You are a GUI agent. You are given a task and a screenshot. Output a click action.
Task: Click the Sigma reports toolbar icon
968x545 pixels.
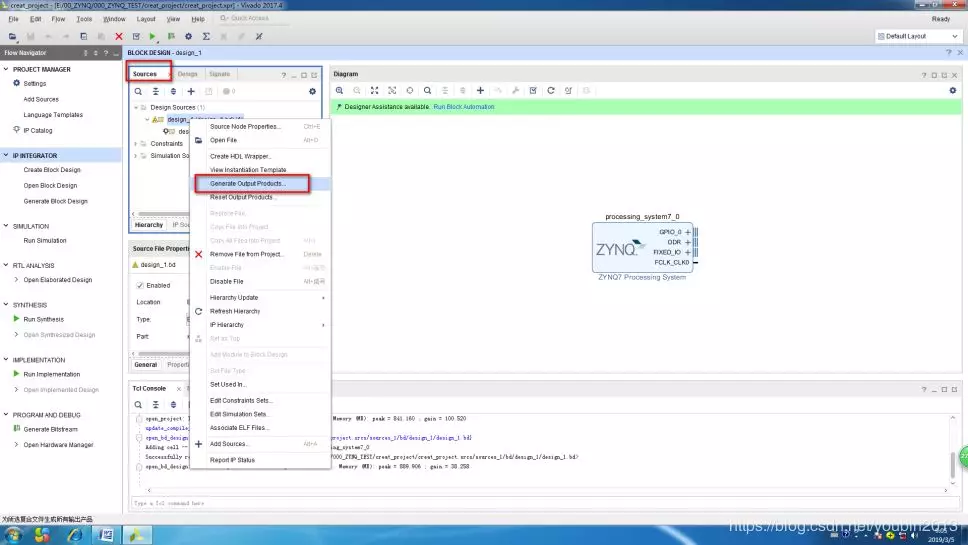click(206, 36)
